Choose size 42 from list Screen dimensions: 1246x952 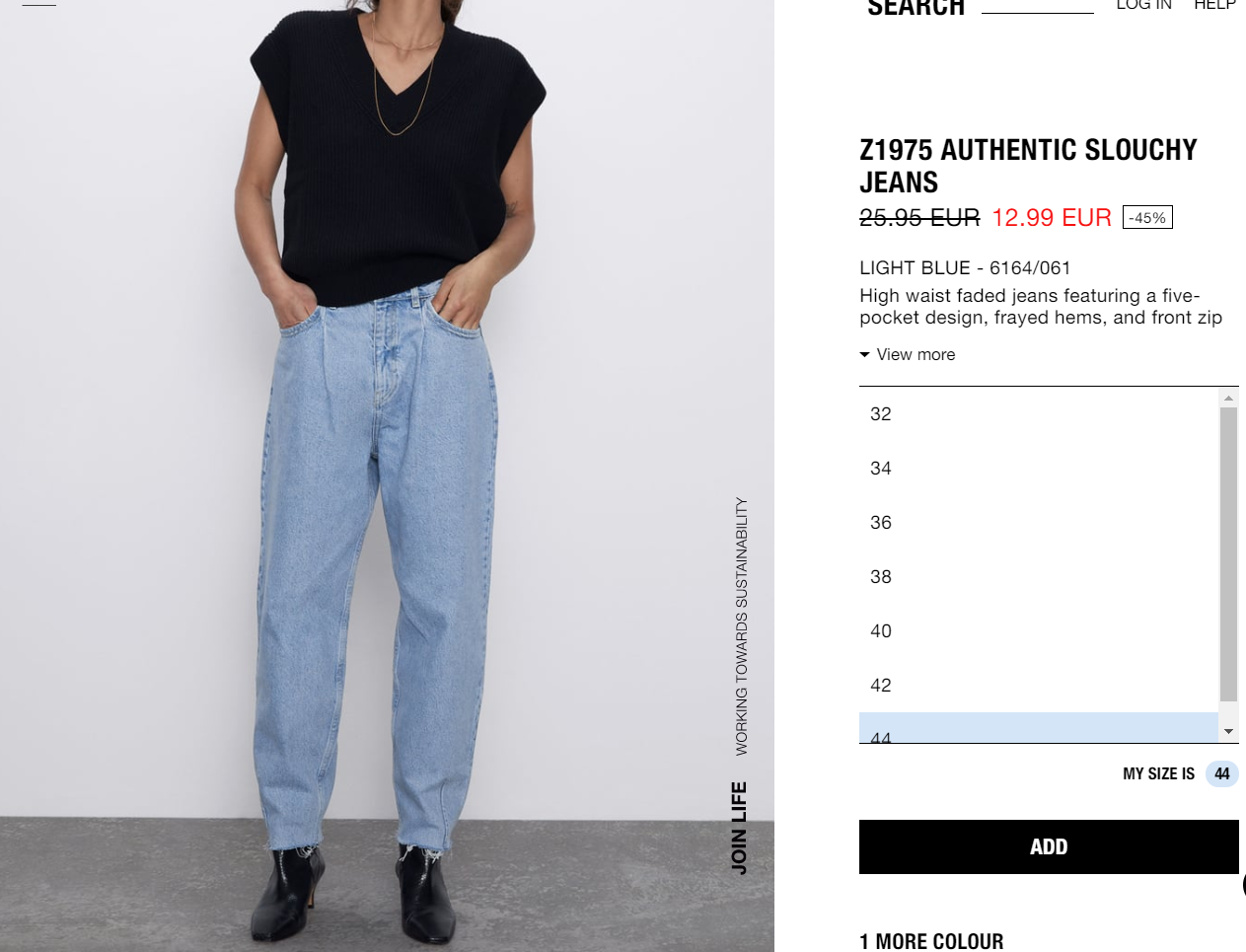(1039, 686)
